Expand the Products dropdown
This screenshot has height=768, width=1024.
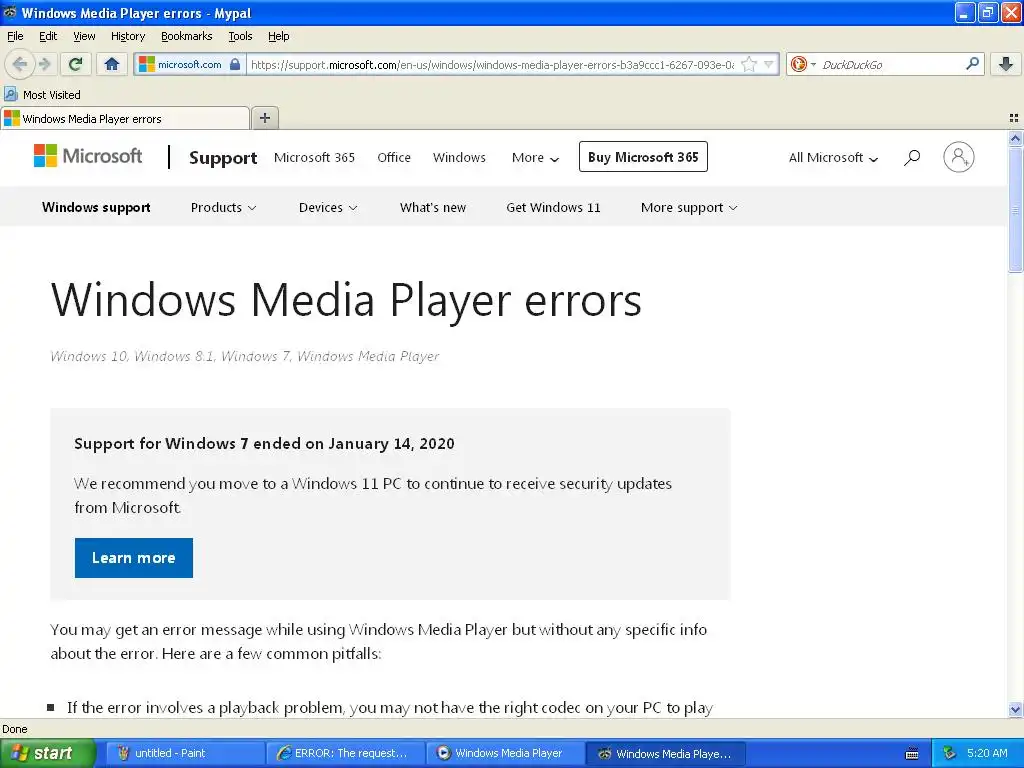tap(223, 207)
